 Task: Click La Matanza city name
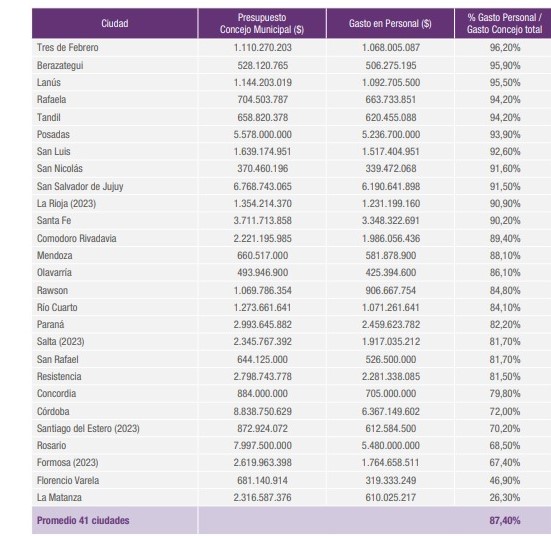tap(59, 498)
